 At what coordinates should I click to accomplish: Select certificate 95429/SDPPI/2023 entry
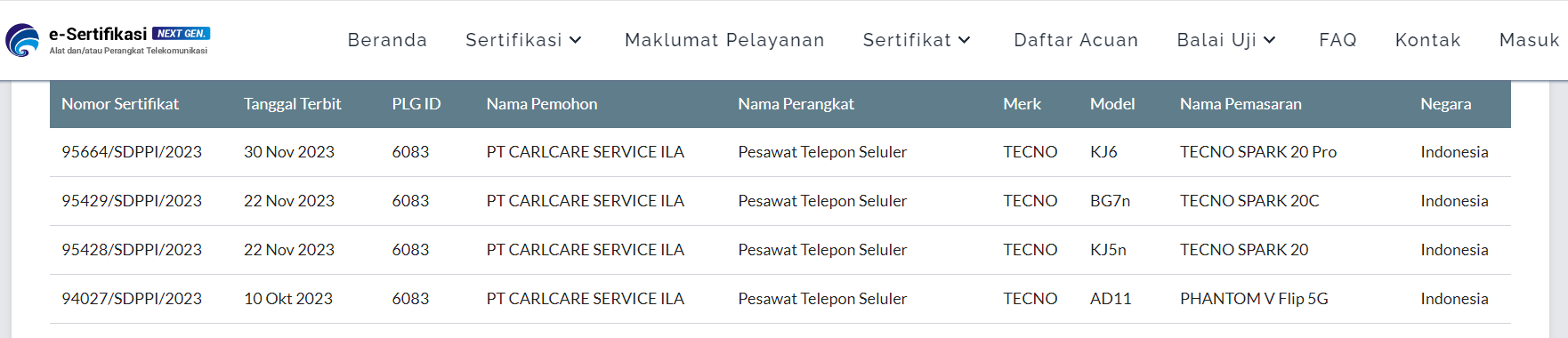coord(780,201)
